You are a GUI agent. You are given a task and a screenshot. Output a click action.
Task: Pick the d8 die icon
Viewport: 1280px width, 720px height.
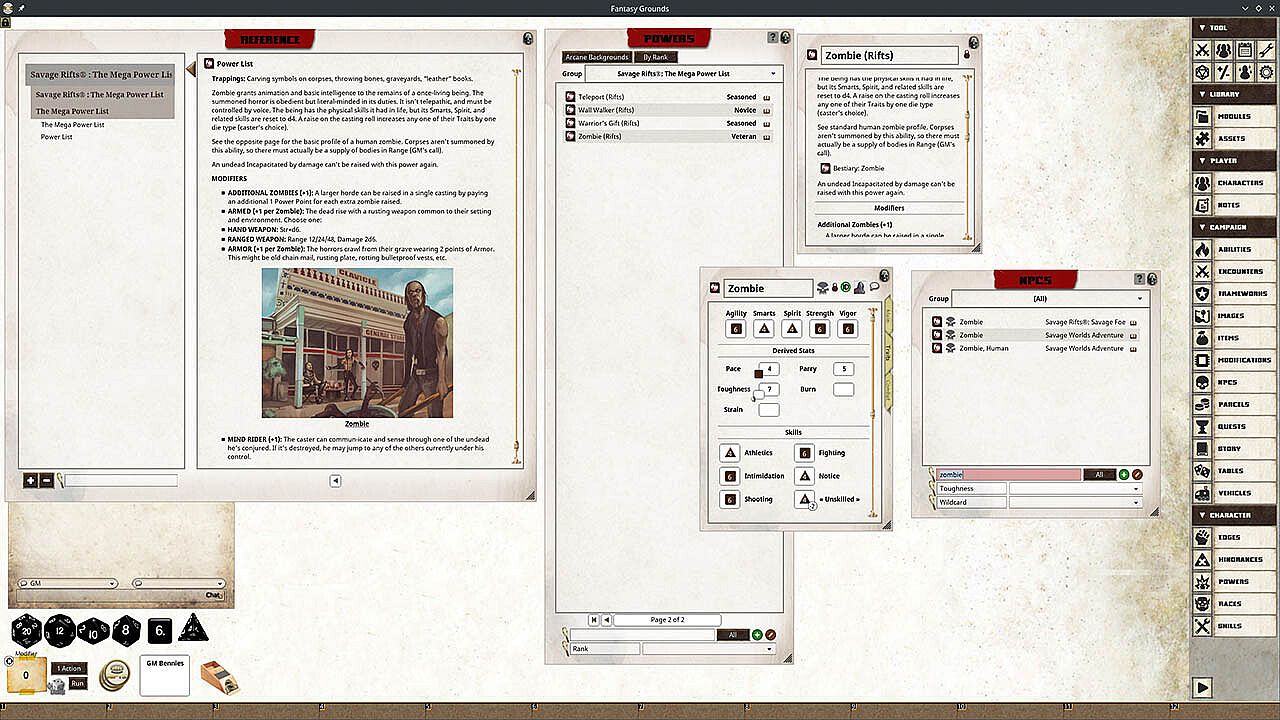click(x=126, y=630)
